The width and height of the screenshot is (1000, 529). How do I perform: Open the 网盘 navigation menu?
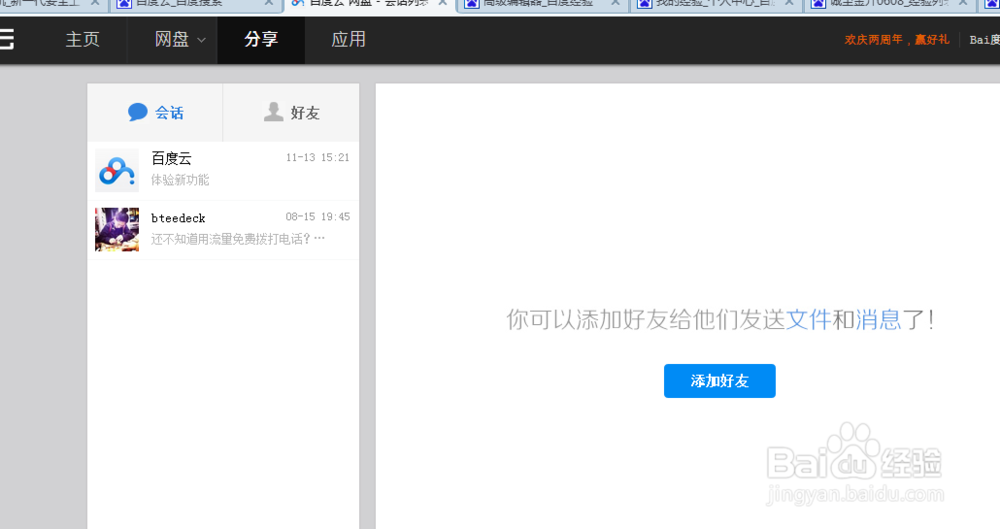pos(172,40)
